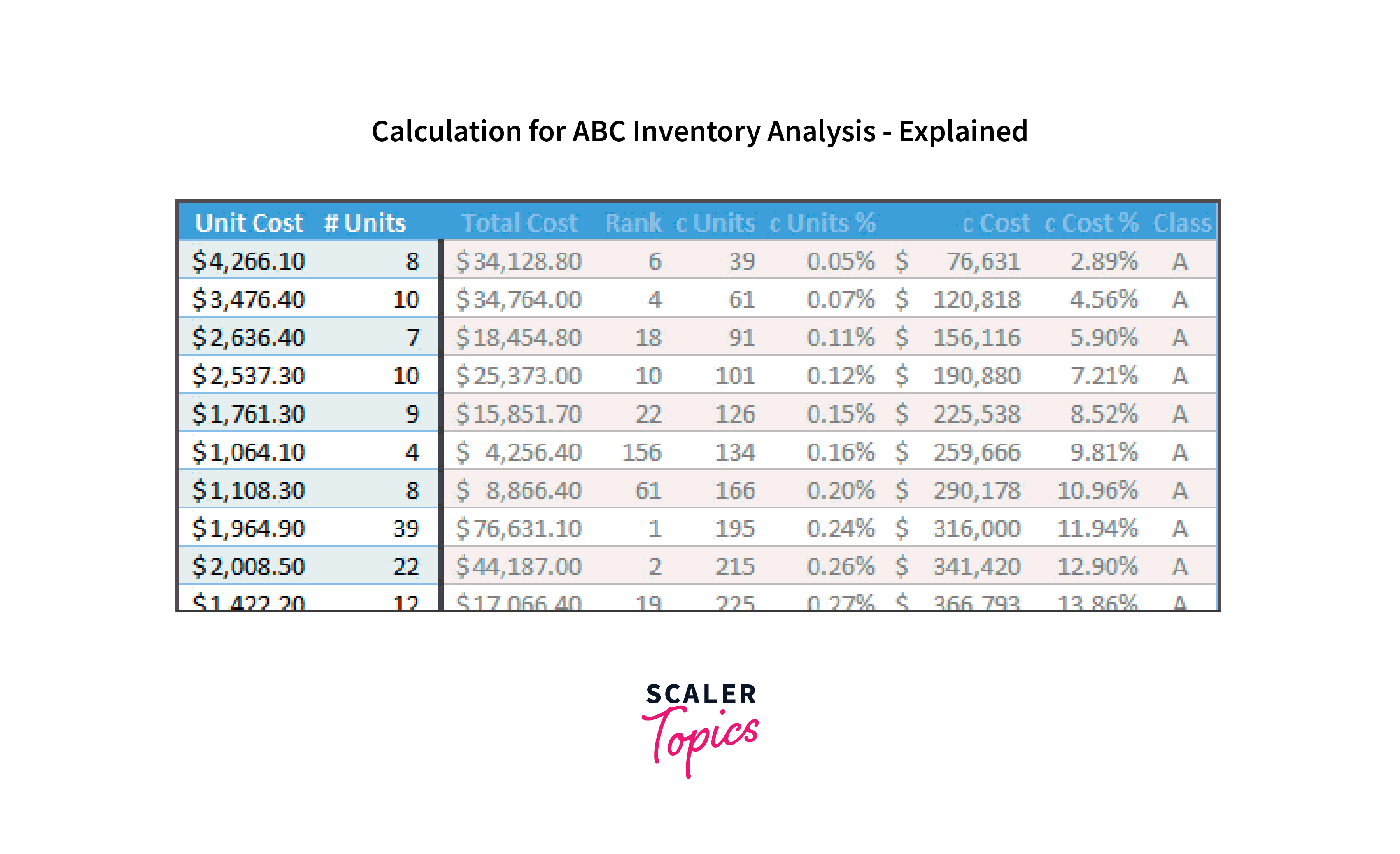
Task: Click the total cost cell $76,631.10
Action: point(518,528)
